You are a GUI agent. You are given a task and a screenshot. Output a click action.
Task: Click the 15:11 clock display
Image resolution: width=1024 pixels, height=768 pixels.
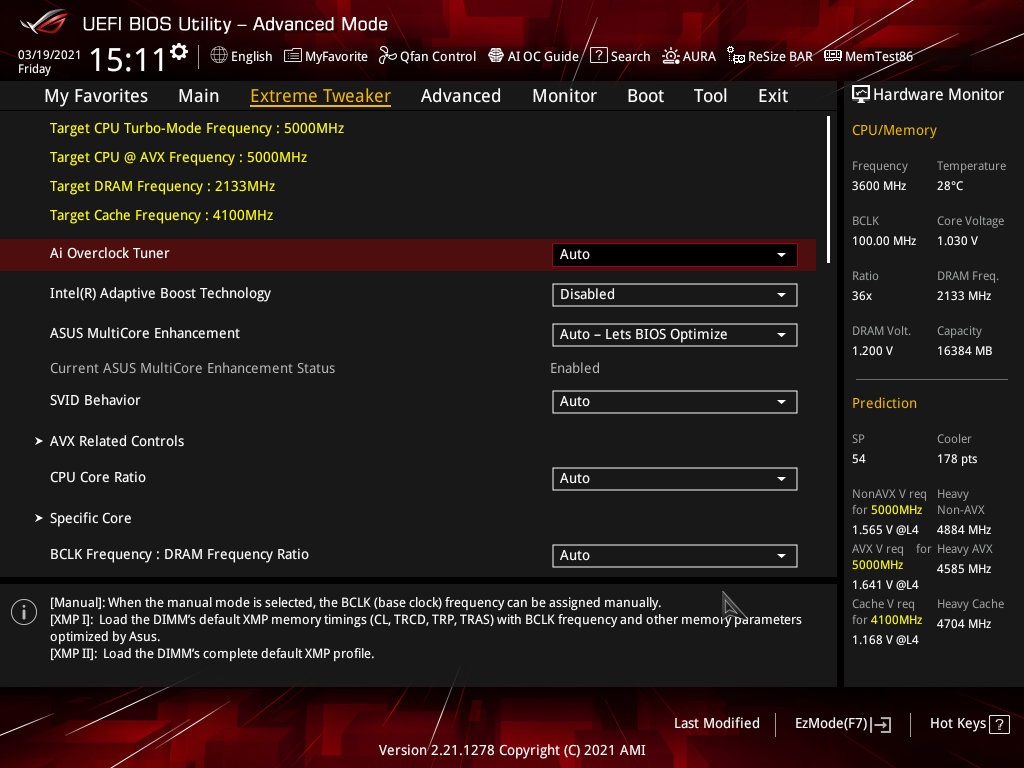coord(127,60)
